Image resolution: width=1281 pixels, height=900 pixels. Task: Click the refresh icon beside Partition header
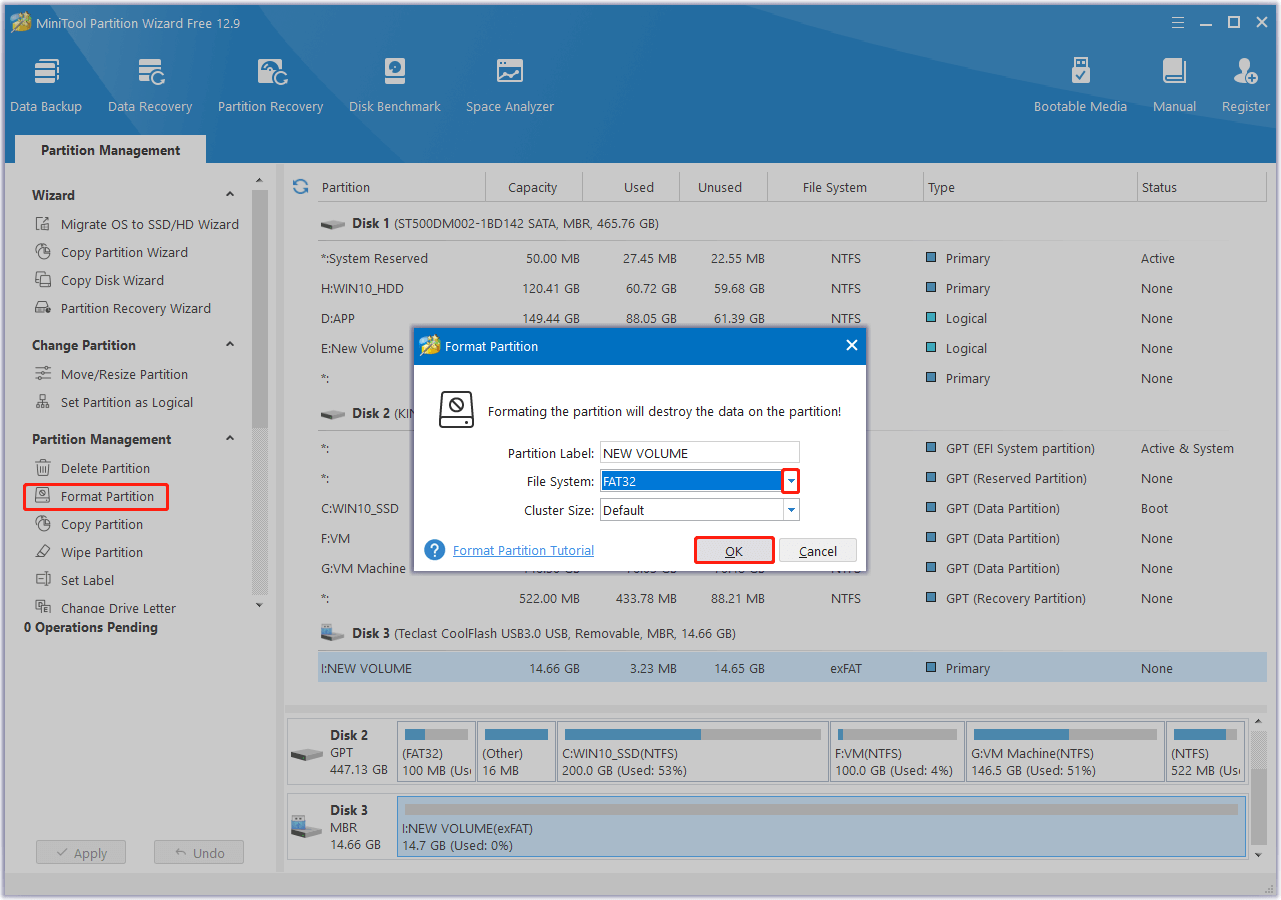pyautogui.click(x=300, y=187)
